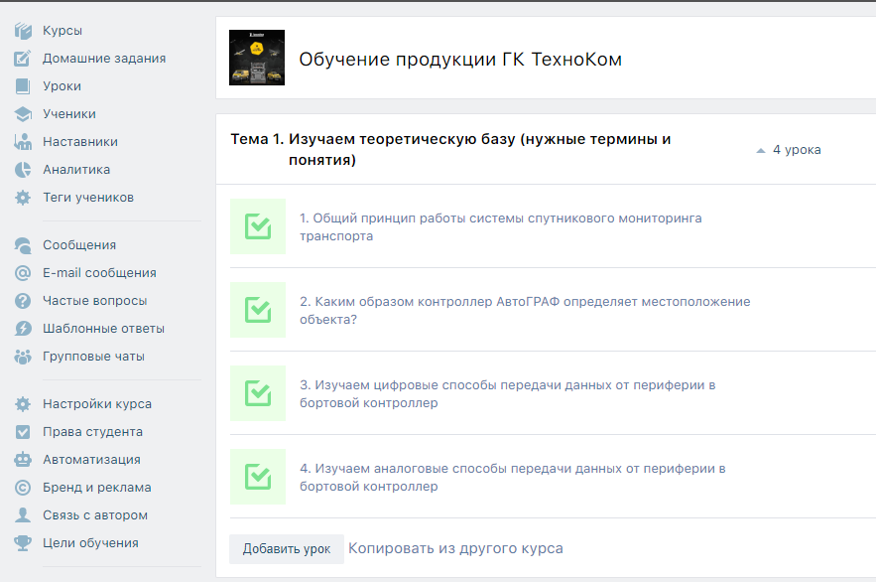Open lesson 3 цифровые способы передачи
The image size is (876, 582).
pos(507,394)
